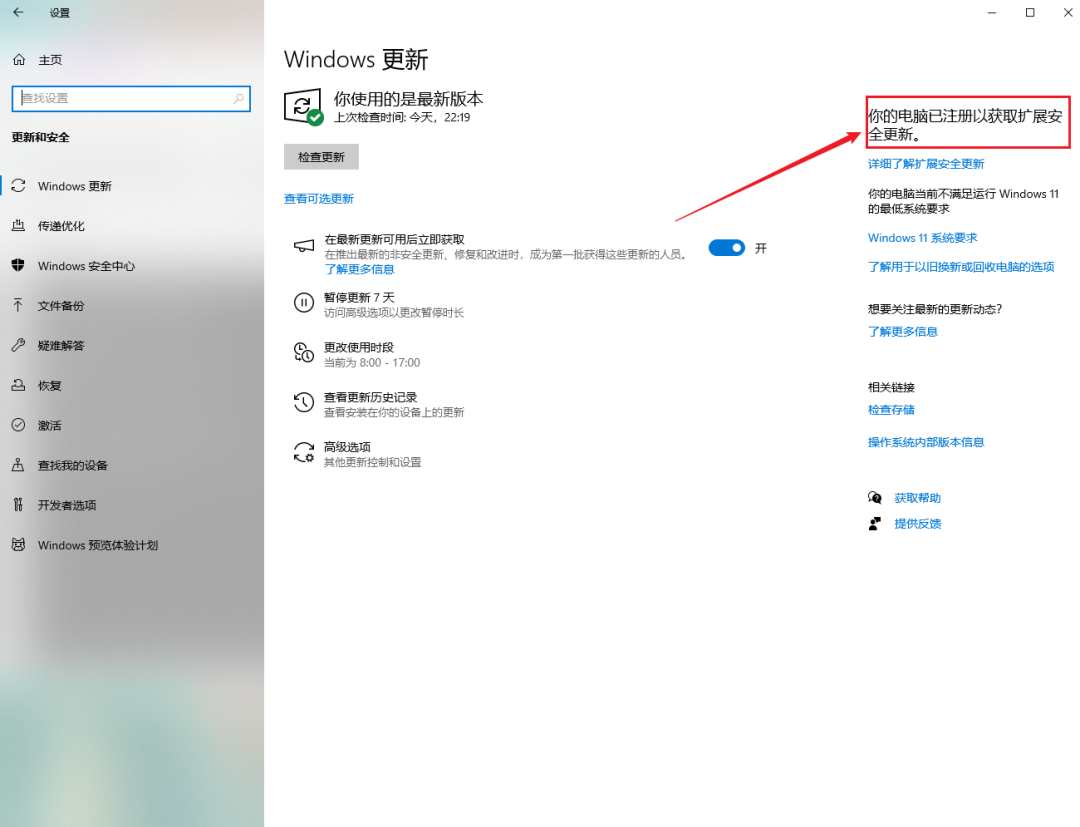Open Windows 预览体验计划 from the sidebar
Image resolution: width=1080 pixels, height=827 pixels.
[20, 545]
